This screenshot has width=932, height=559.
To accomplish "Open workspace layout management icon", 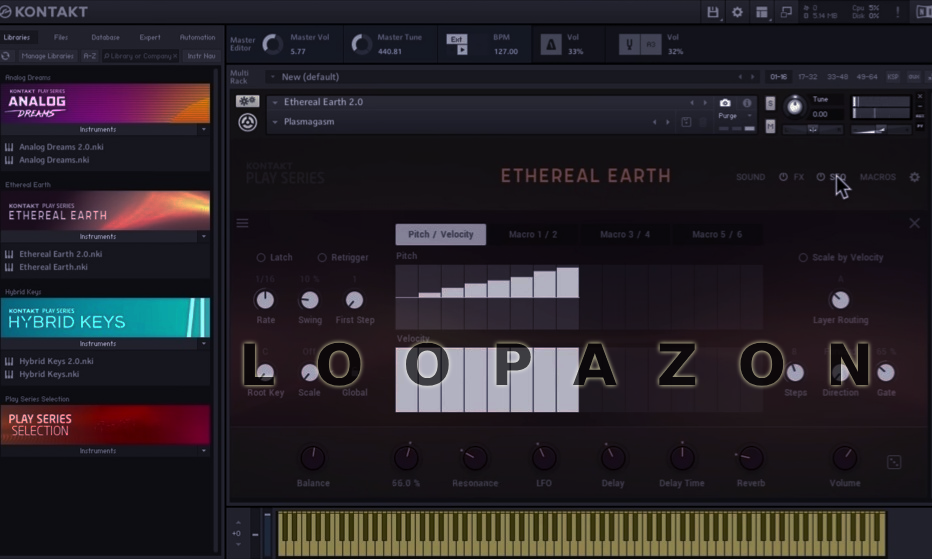I will [x=762, y=12].
